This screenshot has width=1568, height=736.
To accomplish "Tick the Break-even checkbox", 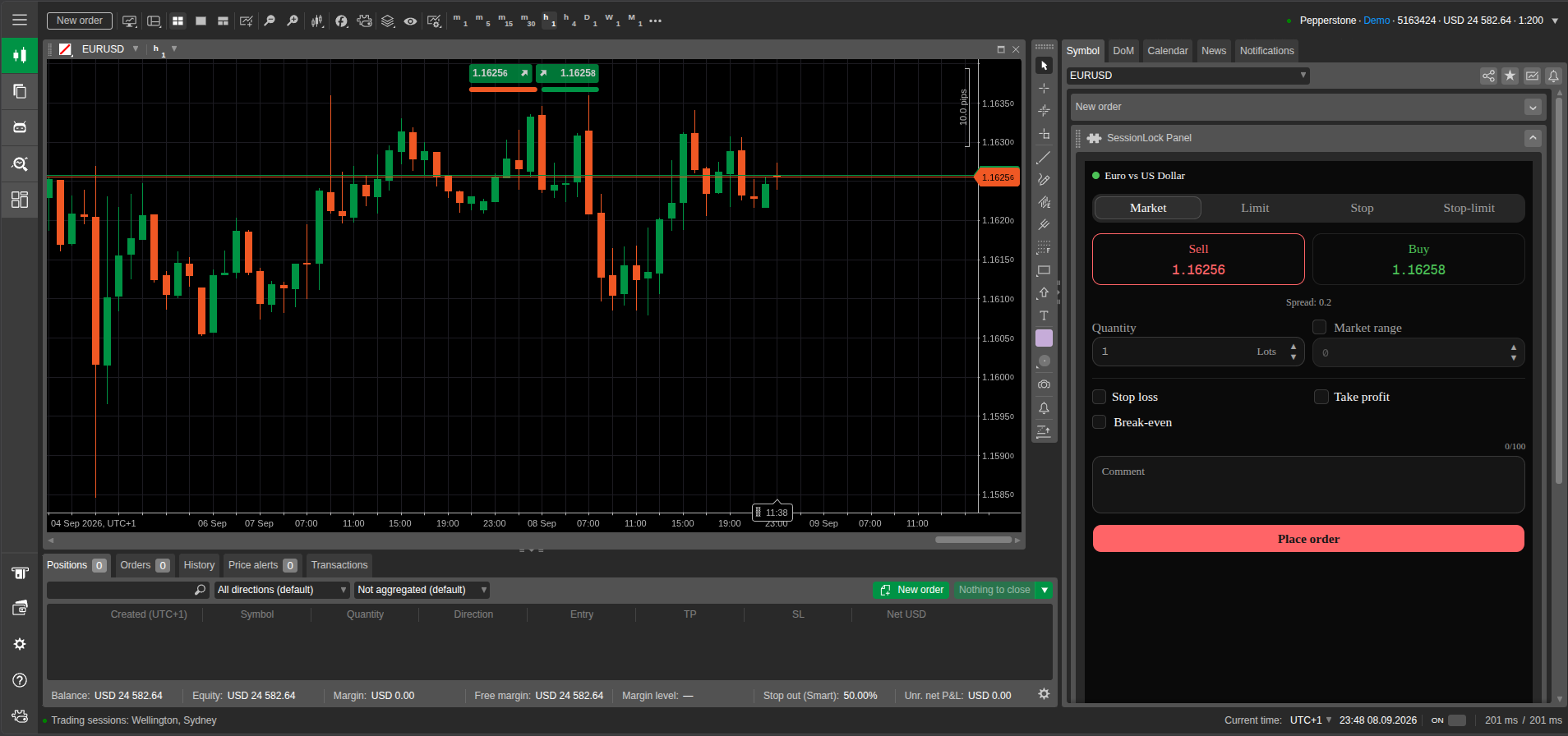I will coord(1099,422).
